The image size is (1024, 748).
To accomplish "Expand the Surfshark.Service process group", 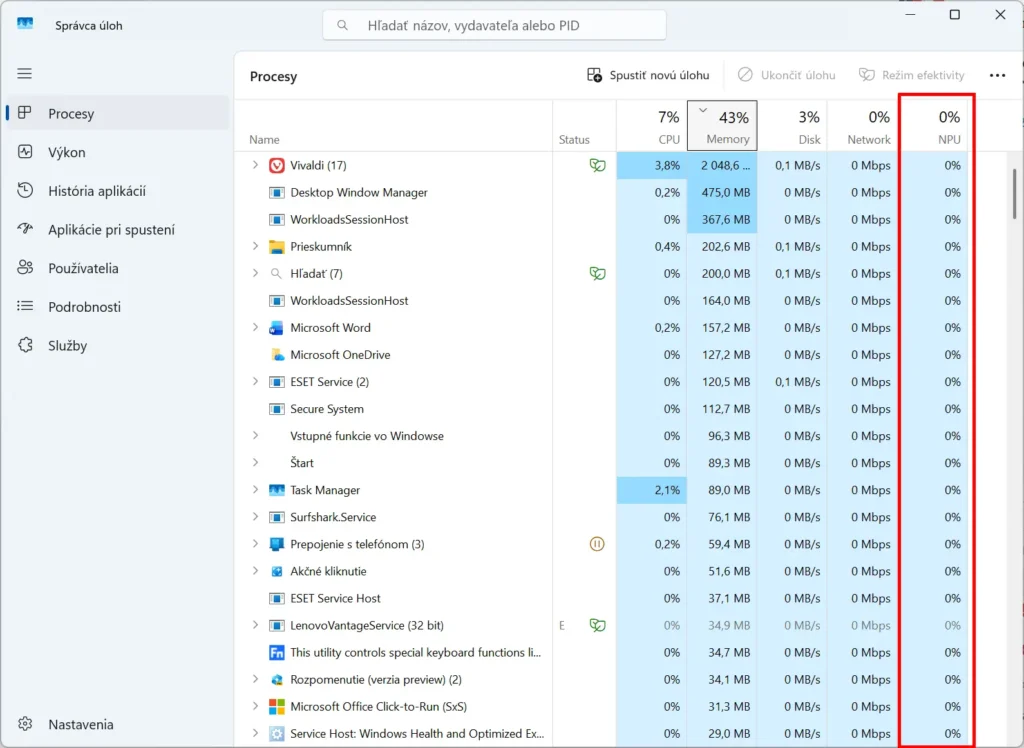I will click(x=255, y=517).
